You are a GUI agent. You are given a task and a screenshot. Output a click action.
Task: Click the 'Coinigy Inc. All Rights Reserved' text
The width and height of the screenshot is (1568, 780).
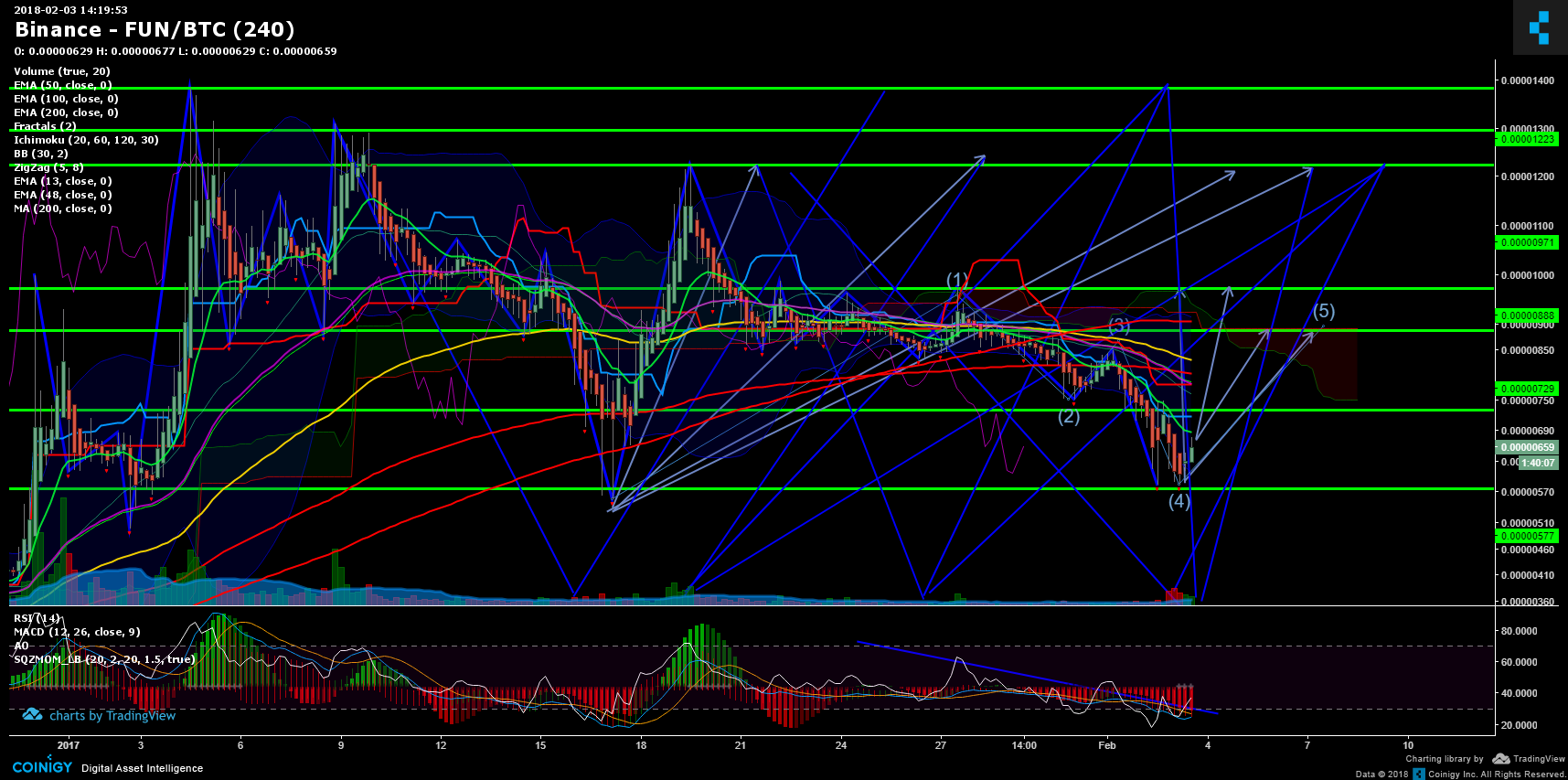point(1497,775)
